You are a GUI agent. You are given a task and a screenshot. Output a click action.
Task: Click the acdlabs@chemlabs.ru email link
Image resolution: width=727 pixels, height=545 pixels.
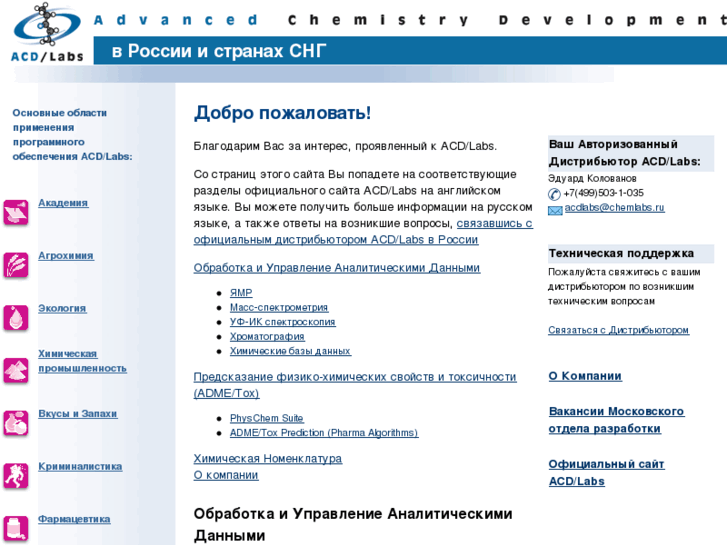coord(614,208)
